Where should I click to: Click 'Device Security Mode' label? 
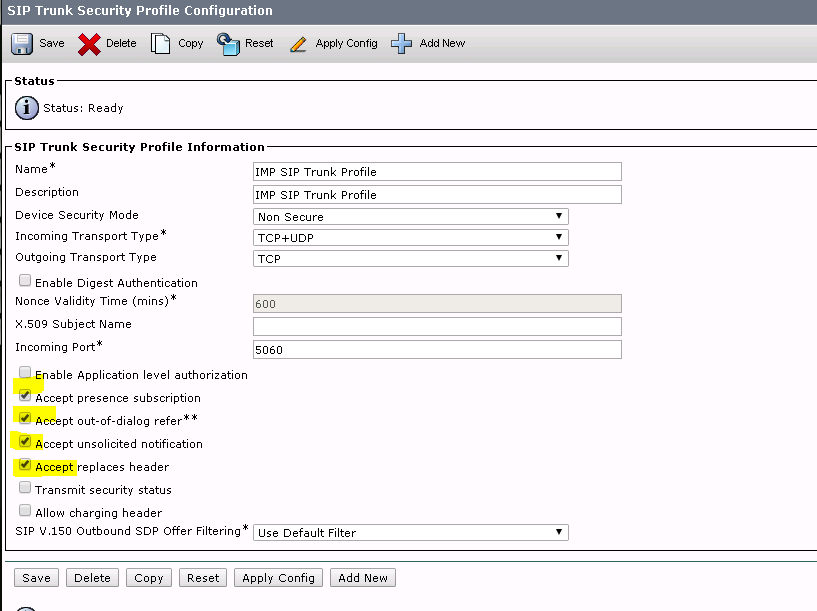tap(77, 215)
